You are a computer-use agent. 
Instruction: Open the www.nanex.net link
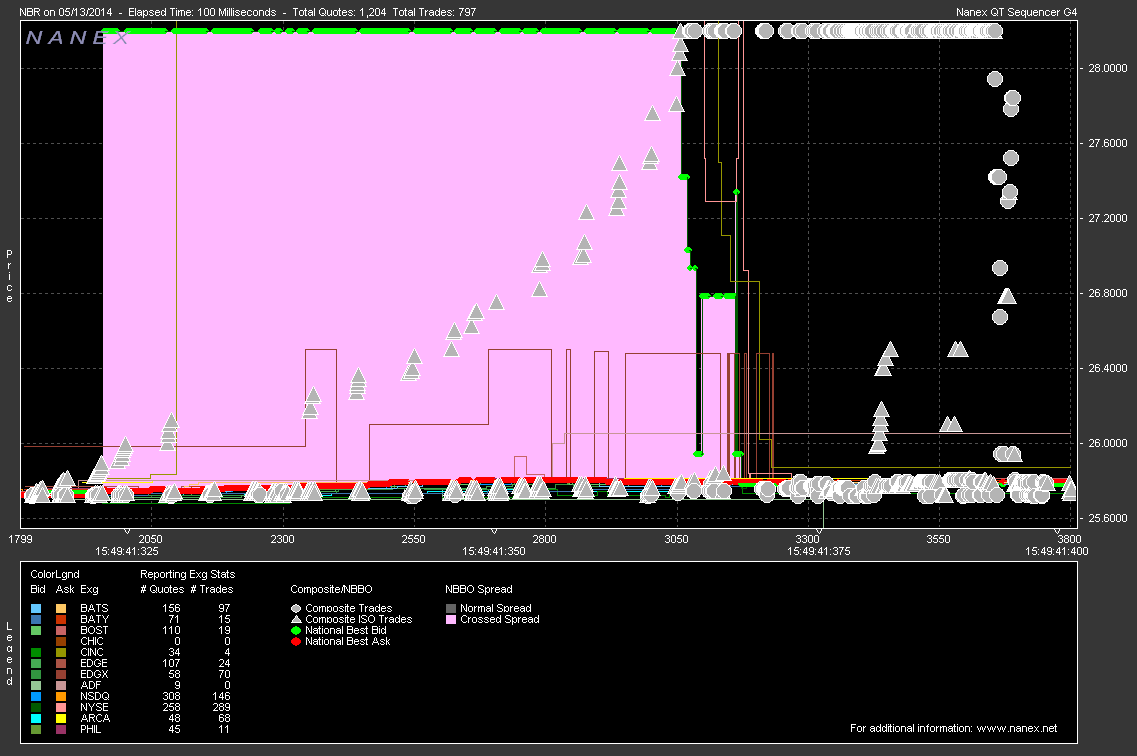click(x=1017, y=728)
